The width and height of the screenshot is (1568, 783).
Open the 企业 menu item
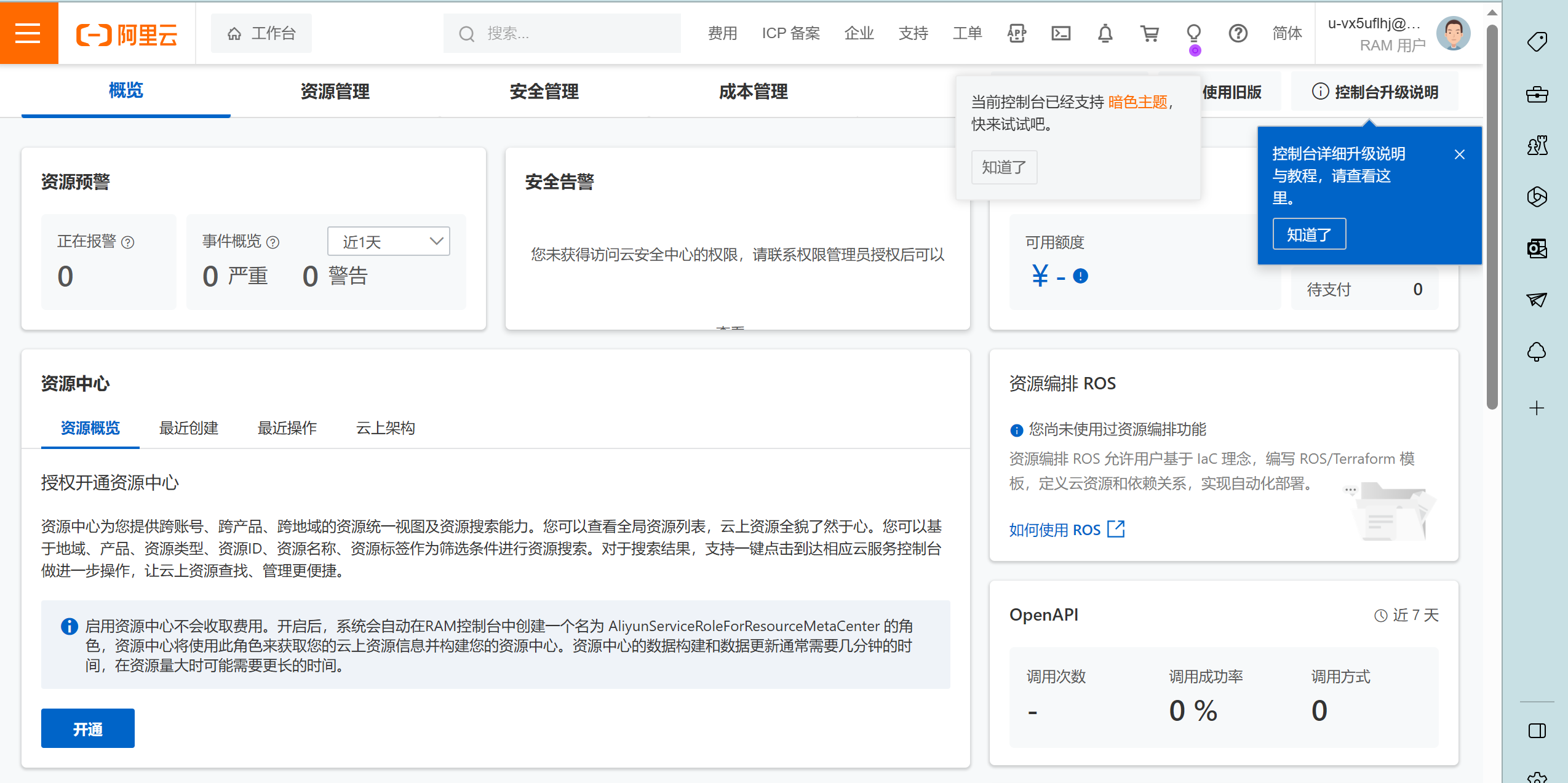click(x=859, y=33)
